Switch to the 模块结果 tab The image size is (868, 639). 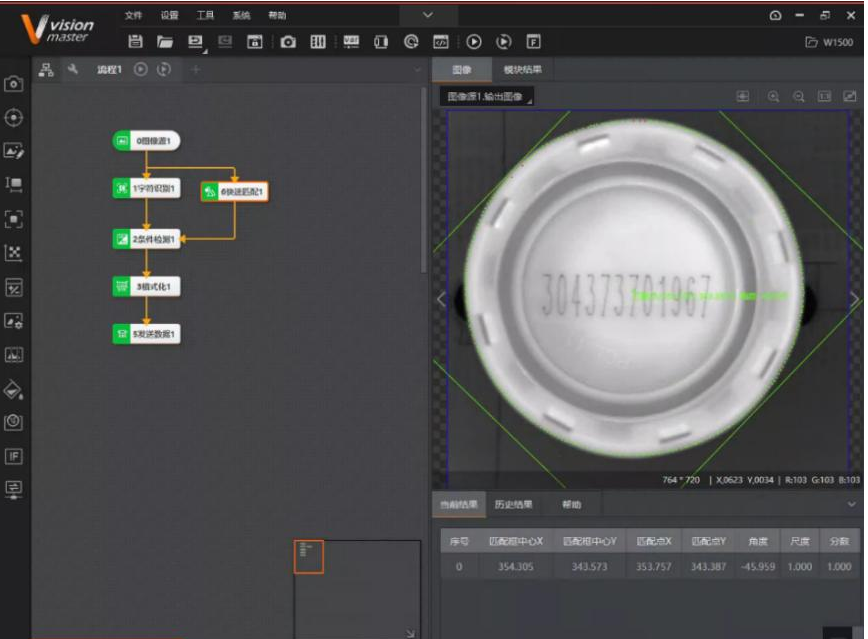tap(522, 70)
